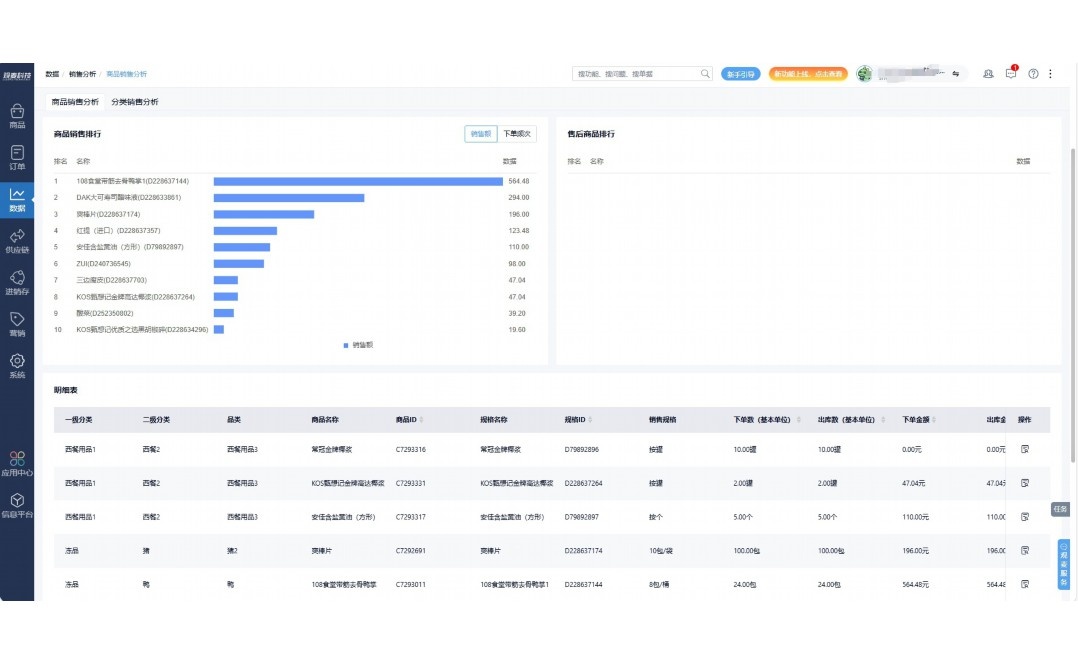The width and height of the screenshot is (1078, 664).
Task: Open 应用中心 app center
Action: 17,463
